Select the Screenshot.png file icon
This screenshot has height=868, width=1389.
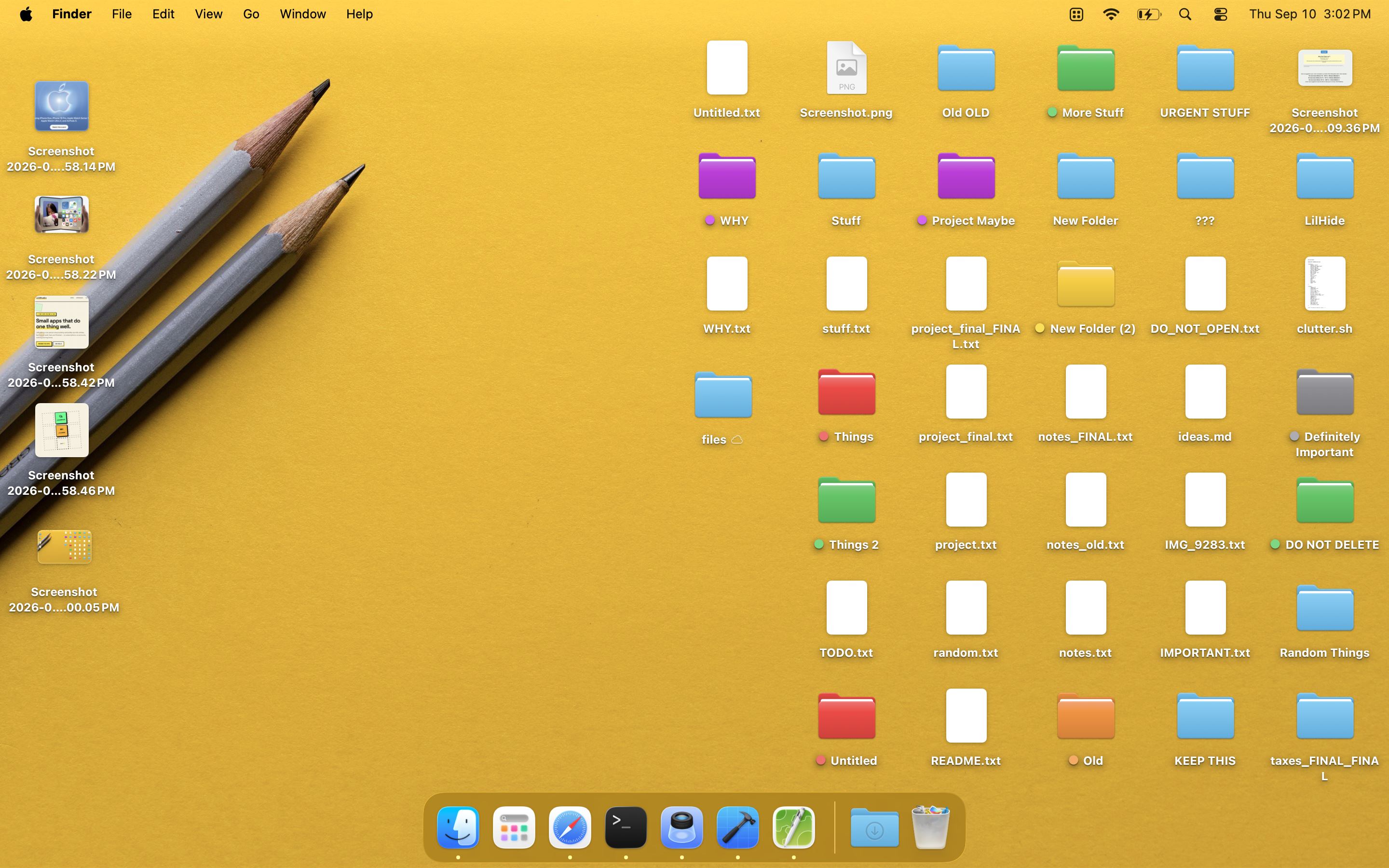click(846, 68)
